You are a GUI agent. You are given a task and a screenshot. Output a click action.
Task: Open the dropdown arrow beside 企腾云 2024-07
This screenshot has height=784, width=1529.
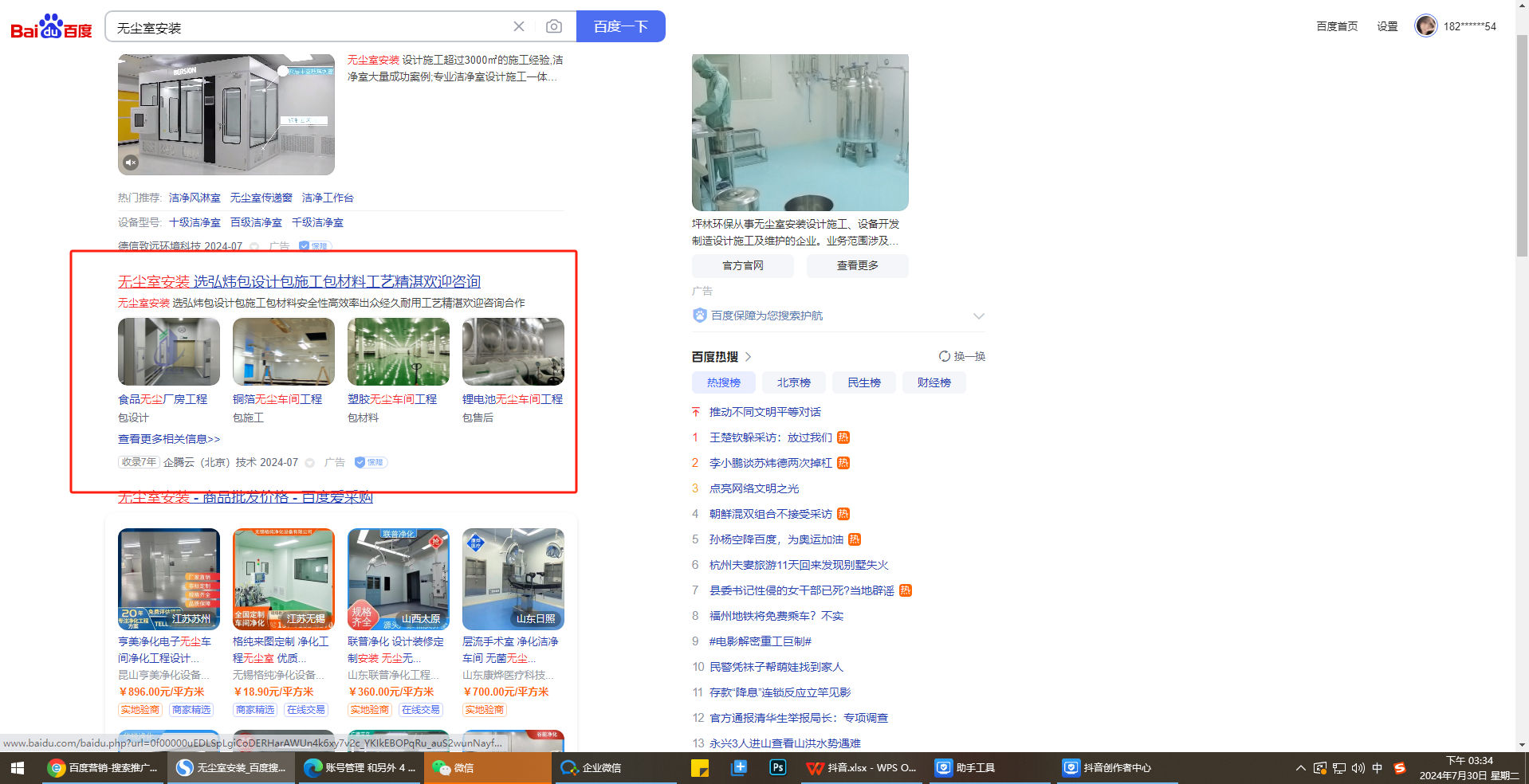310,463
